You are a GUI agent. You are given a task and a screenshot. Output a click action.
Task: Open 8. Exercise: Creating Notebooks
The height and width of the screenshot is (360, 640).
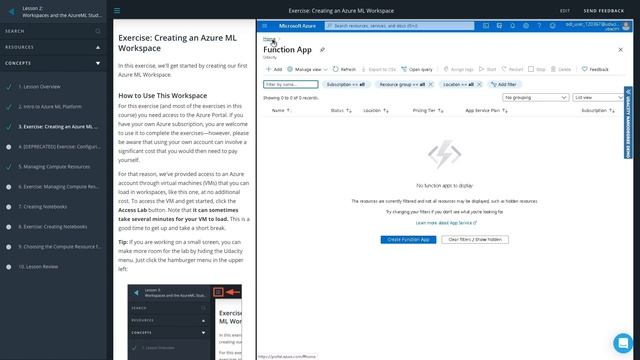(x=53, y=227)
